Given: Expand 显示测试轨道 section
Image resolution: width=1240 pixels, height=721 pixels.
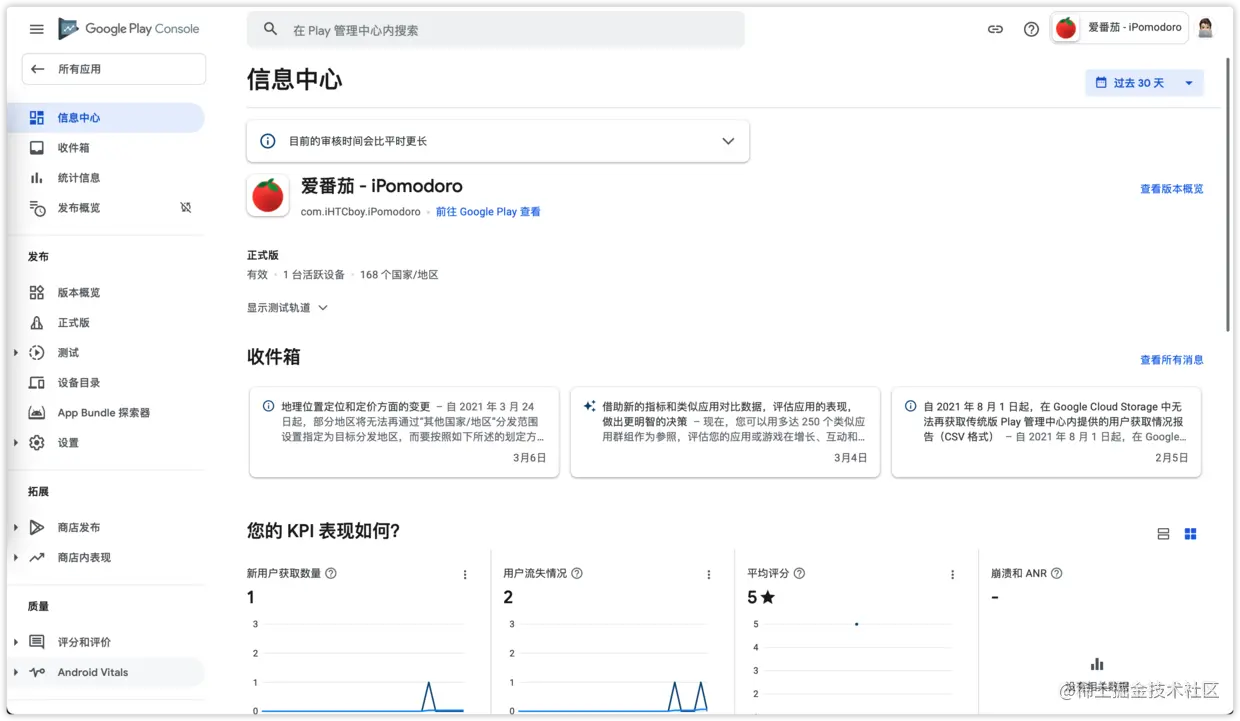Looking at the screenshot, I should point(288,308).
